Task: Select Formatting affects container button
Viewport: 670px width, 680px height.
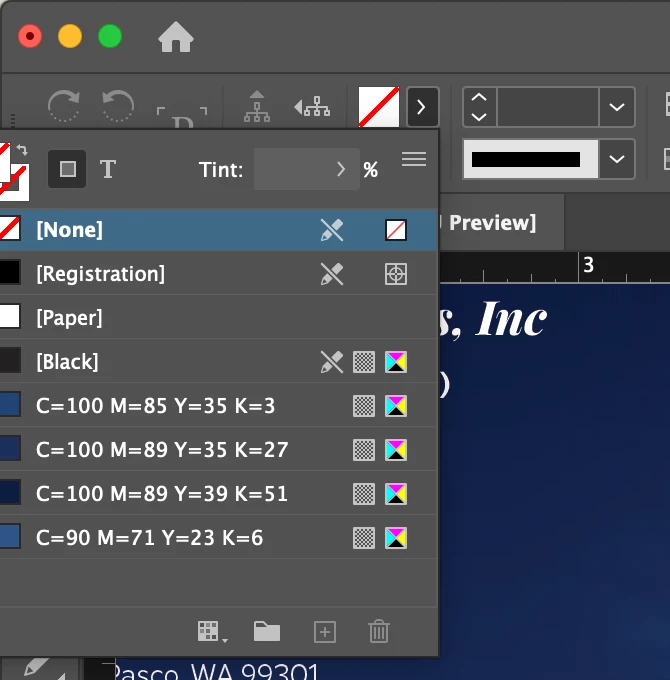Action: point(67,169)
